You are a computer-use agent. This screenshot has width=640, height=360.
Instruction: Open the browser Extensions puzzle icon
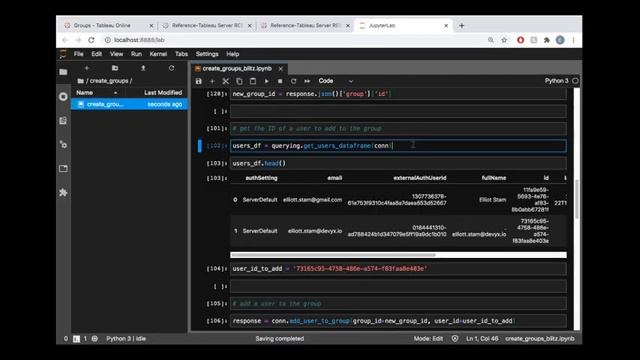547,40
